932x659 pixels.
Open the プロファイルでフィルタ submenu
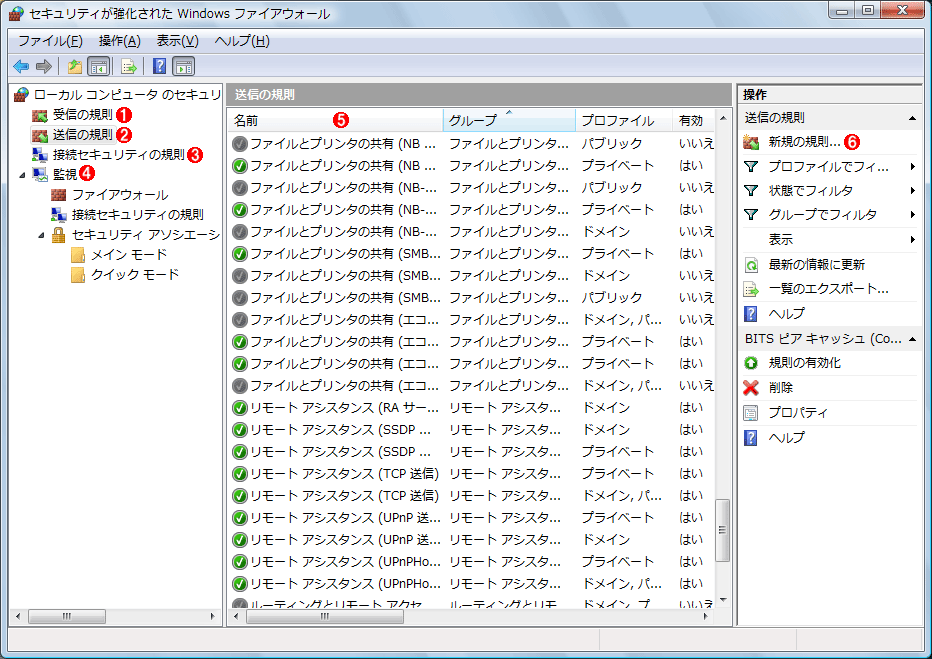click(x=829, y=167)
